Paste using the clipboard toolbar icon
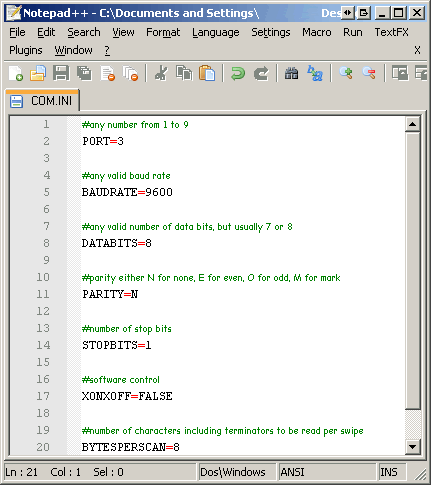Image resolution: width=431 pixels, height=485 pixels. pos(207,73)
